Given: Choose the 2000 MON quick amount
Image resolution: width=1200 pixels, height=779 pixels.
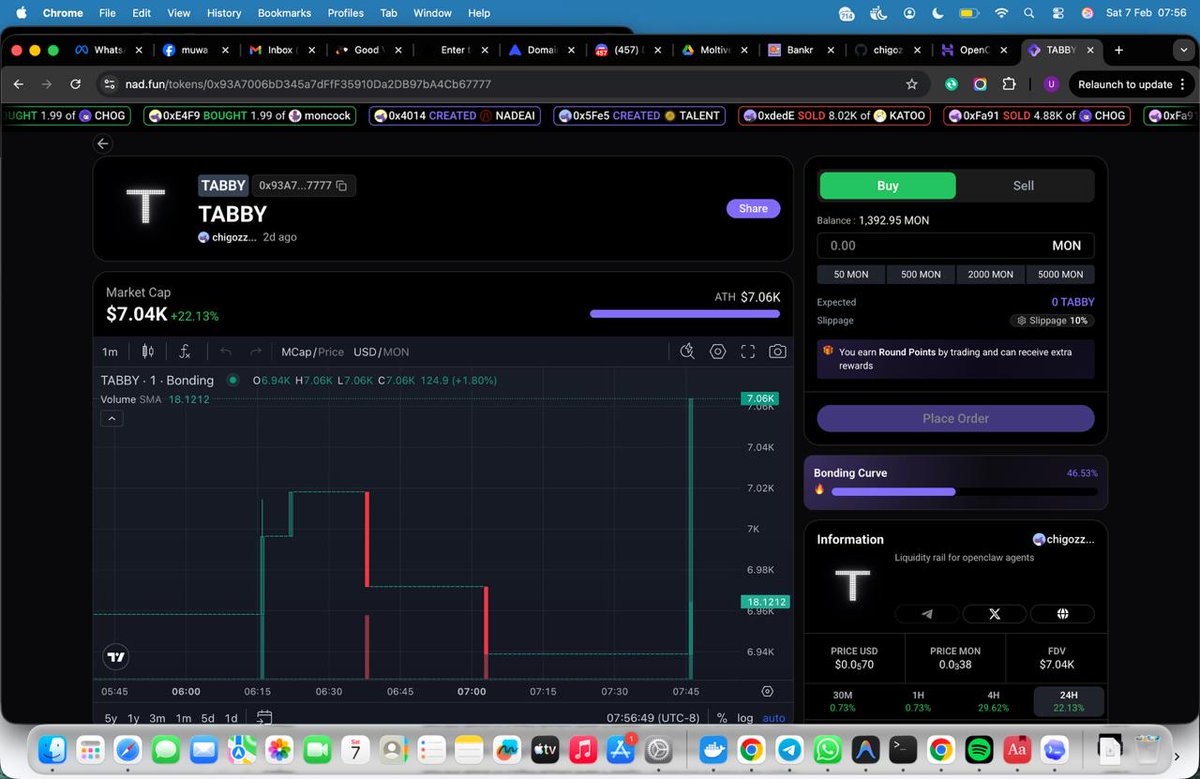Looking at the screenshot, I should (x=990, y=274).
